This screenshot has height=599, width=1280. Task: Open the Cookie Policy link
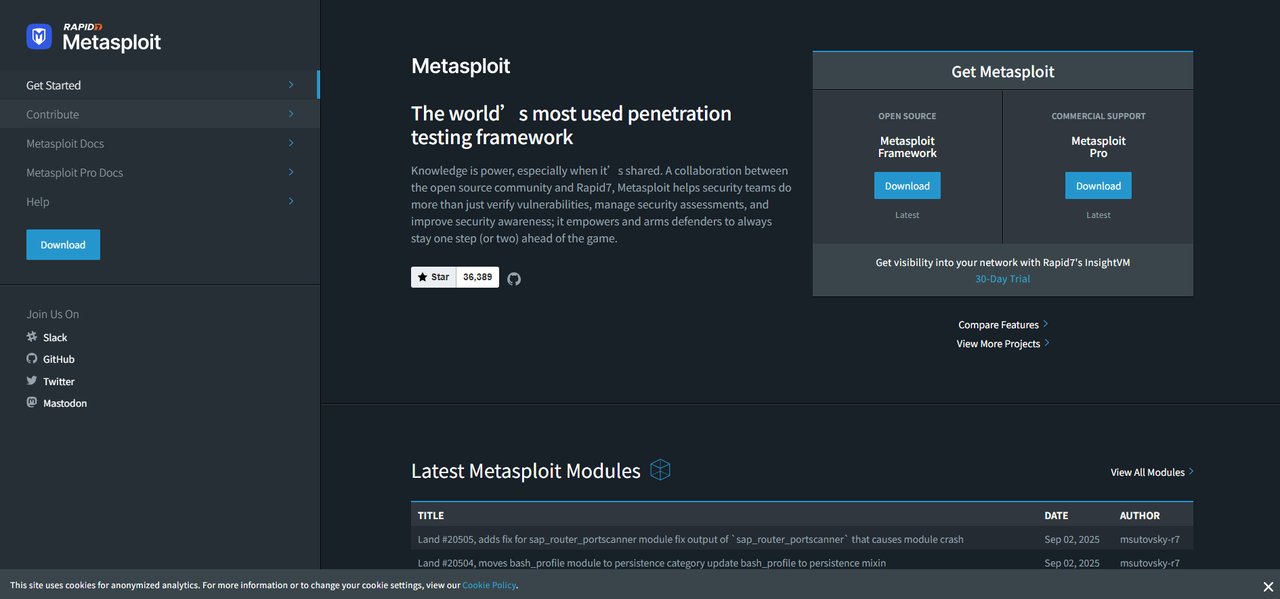pyautogui.click(x=489, y=585)
